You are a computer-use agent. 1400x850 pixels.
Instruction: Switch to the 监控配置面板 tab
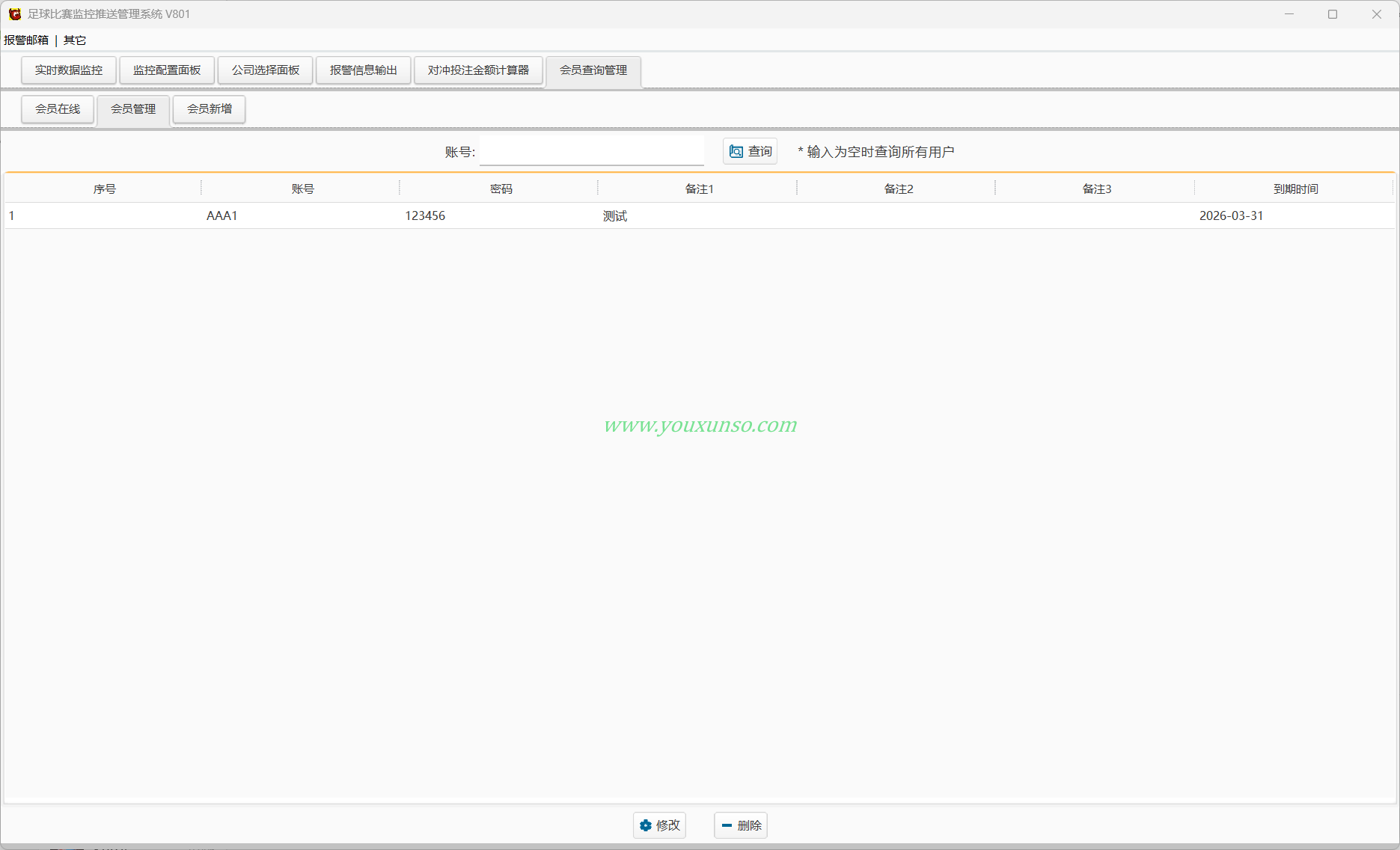[x=167, y=70]
